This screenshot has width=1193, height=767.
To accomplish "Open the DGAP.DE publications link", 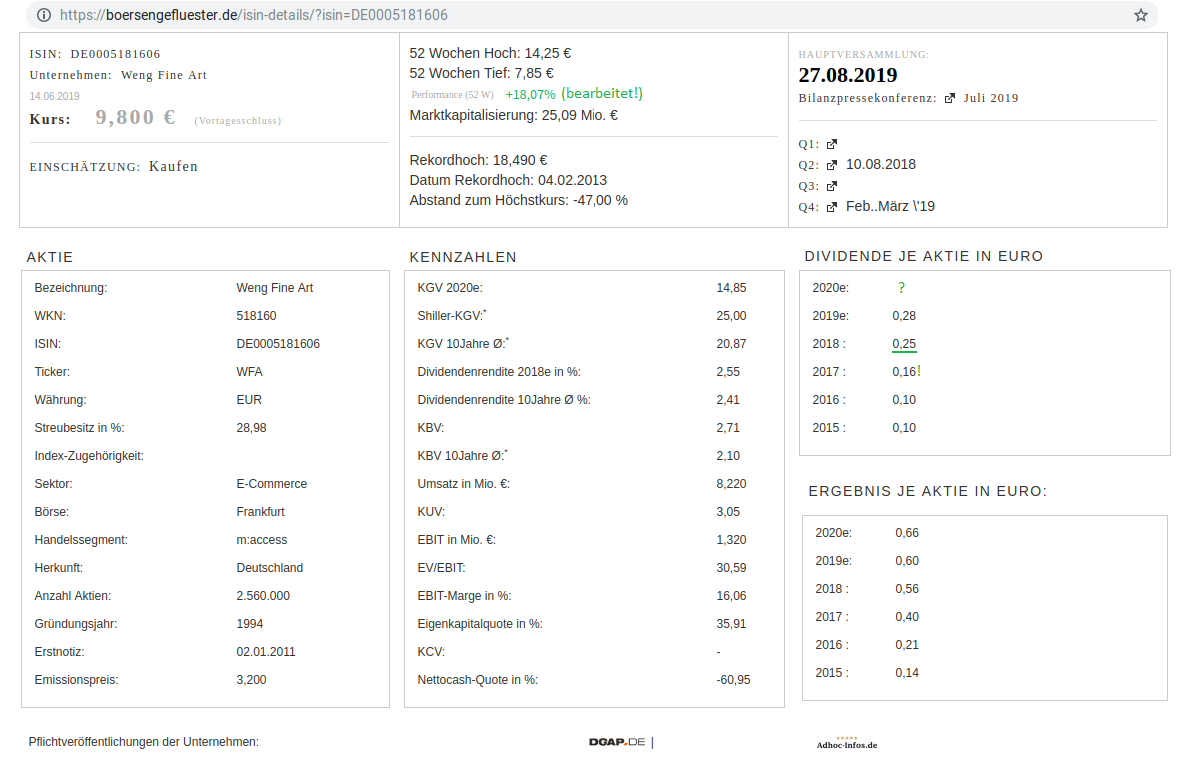I will tap(617, 742).
